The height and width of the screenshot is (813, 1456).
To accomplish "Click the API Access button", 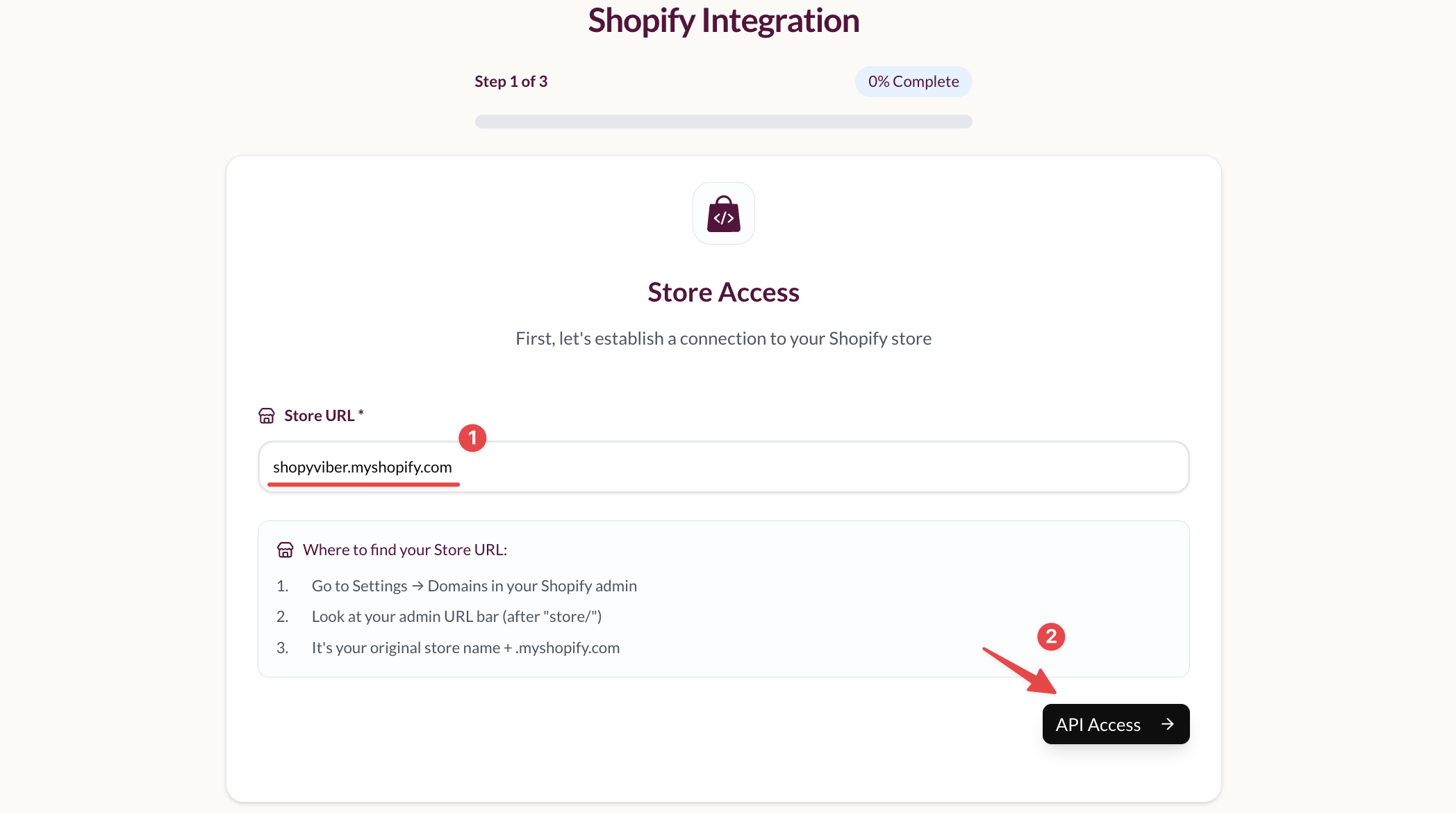I will [x=1115, y=724].
